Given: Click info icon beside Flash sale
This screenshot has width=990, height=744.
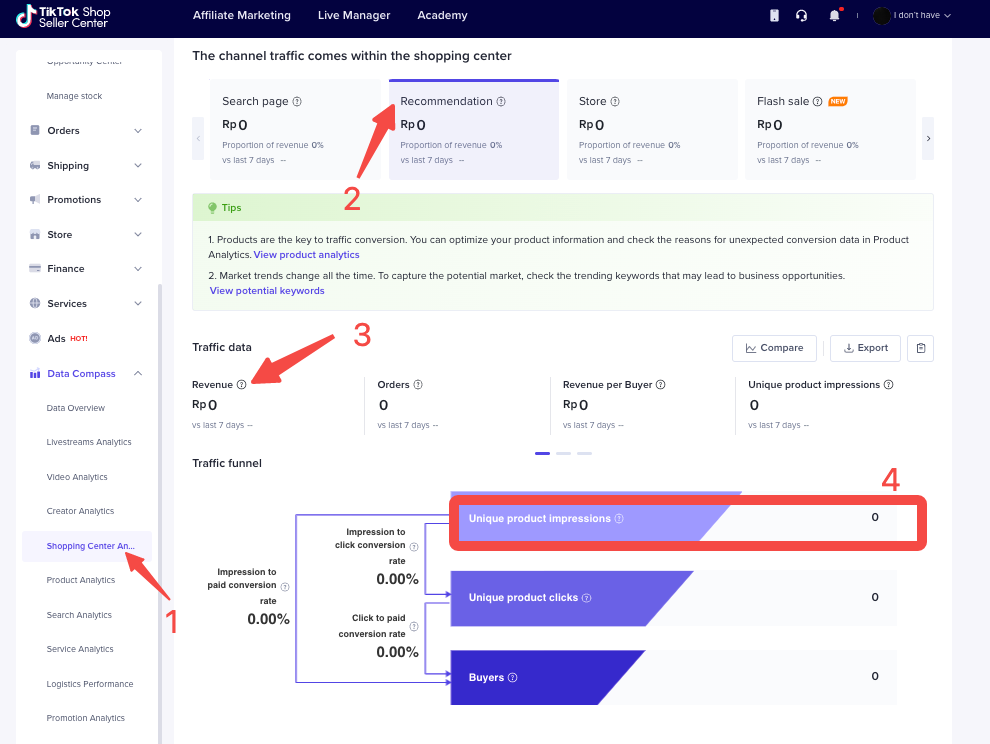Looking at the screenshot, I should (x=817, y=102).
